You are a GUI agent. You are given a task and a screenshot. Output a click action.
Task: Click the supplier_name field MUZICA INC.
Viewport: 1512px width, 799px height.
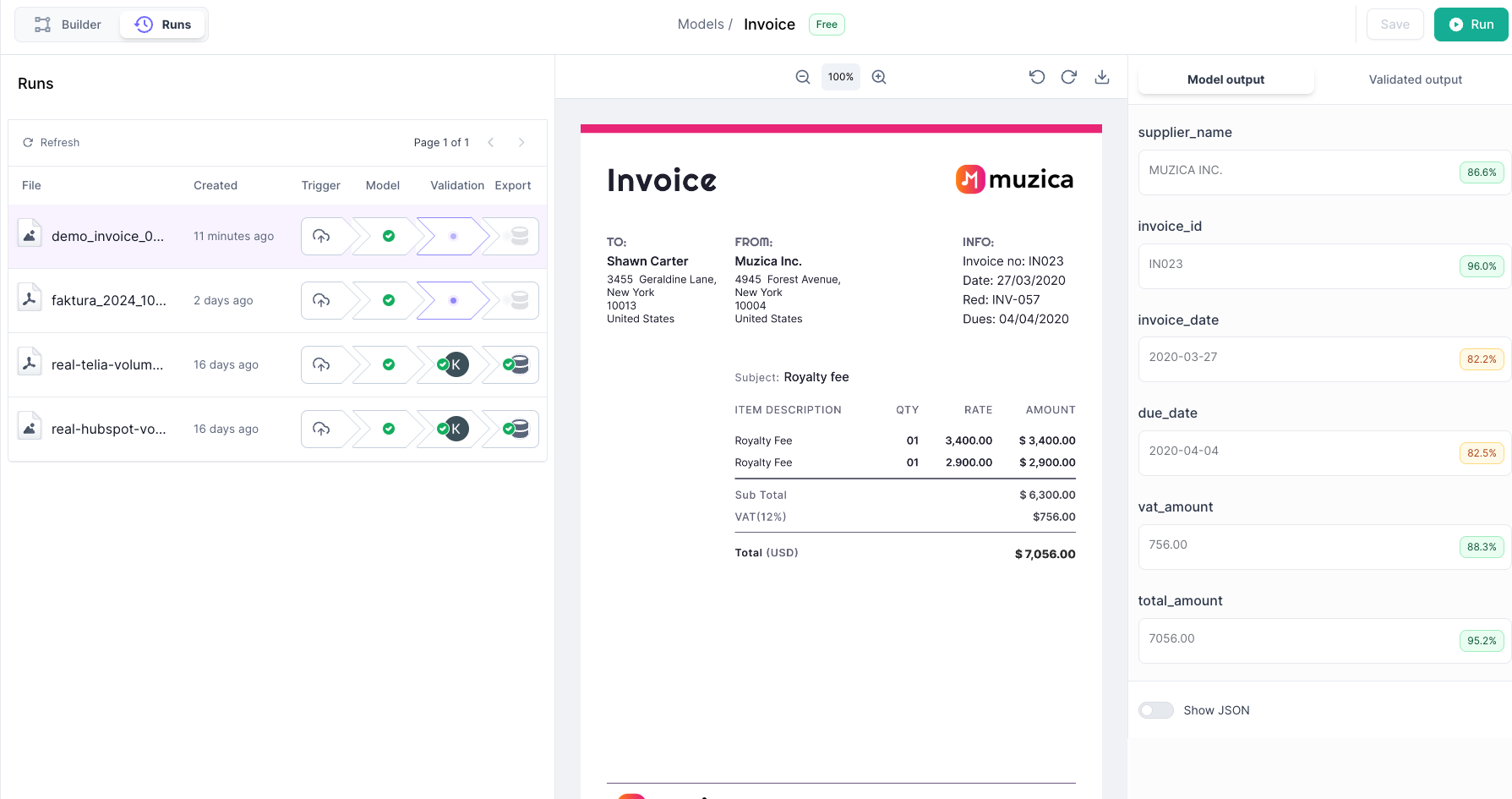coord(1324,172)
